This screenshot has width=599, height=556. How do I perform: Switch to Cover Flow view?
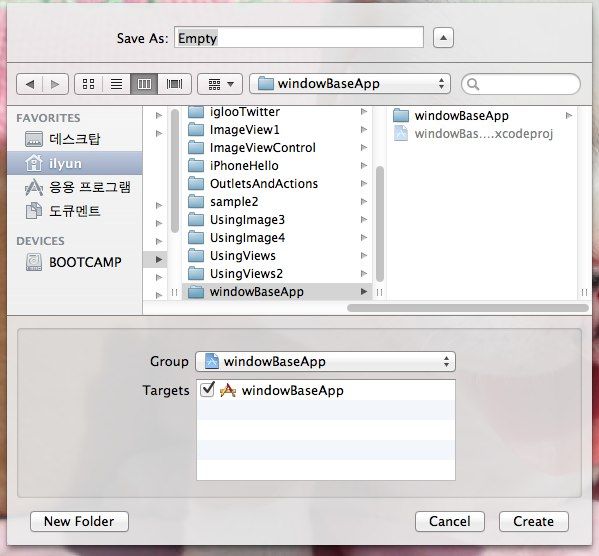tap(174, 84)
